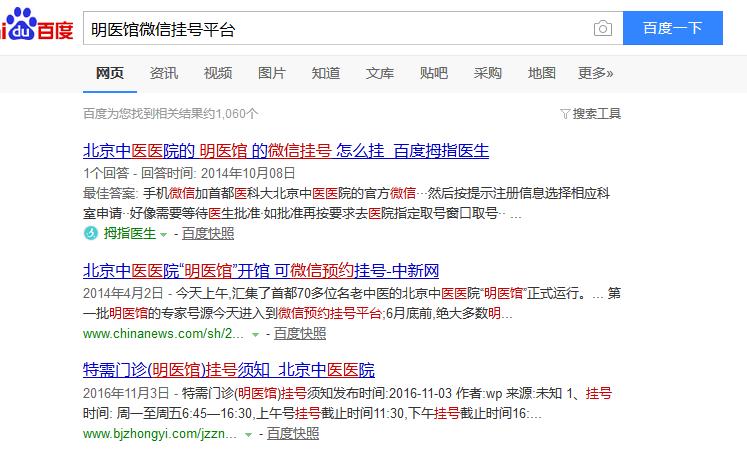Image resolution: width=747 pixels, height=456 pixels.
Task: Open 百度快照 for 拇指医生 result
Action: click(208, 233)
